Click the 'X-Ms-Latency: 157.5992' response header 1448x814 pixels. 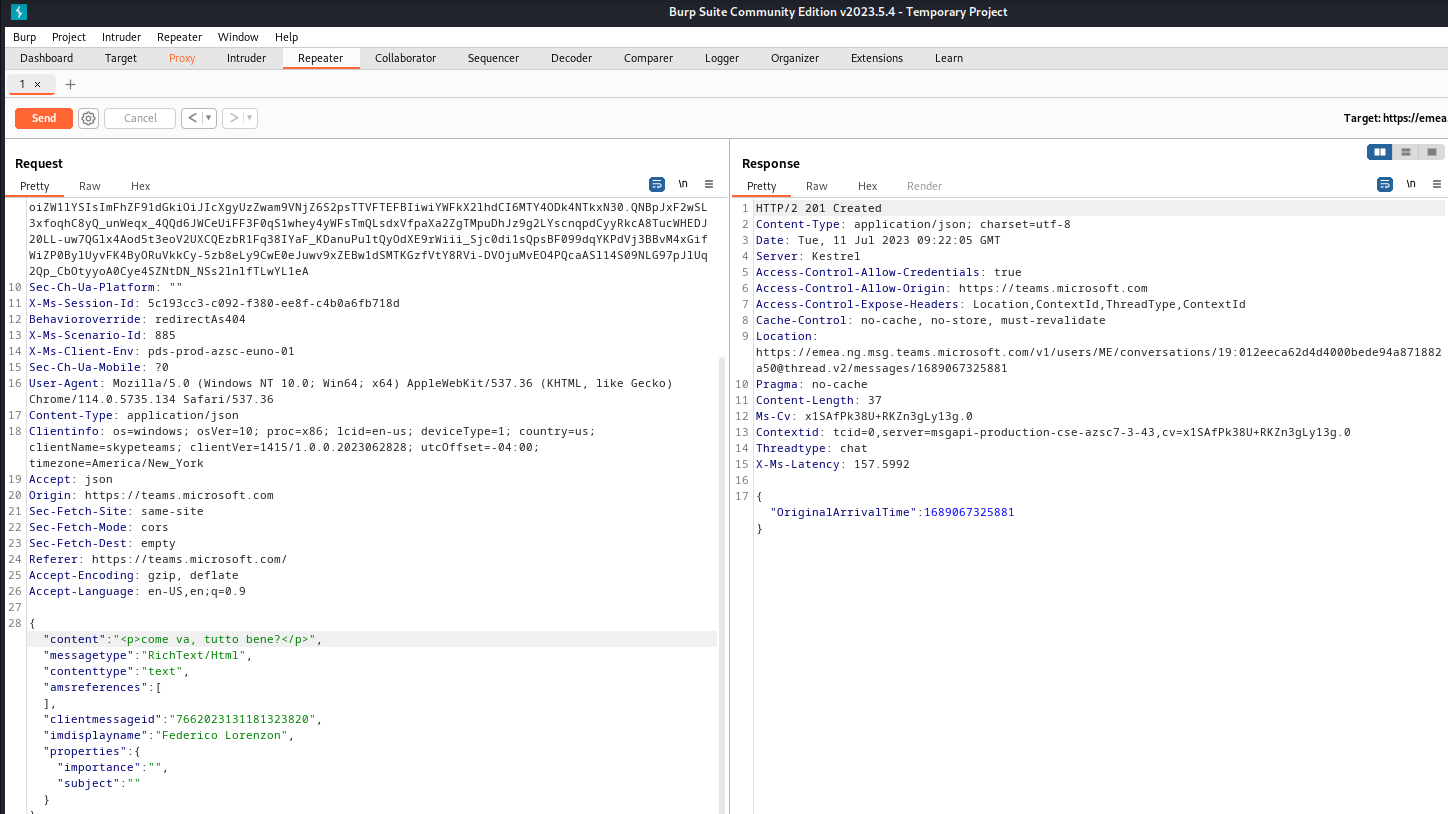point(832,464)
